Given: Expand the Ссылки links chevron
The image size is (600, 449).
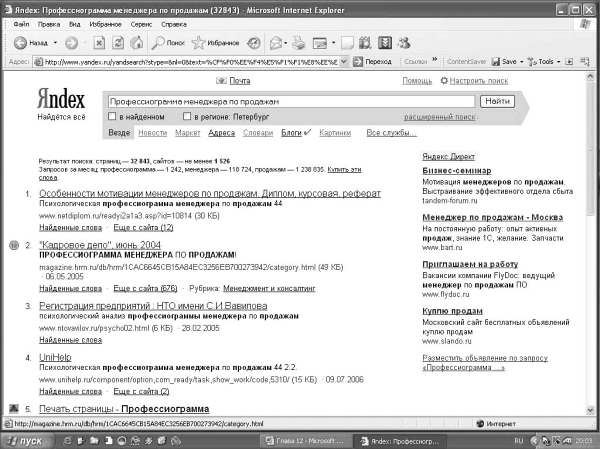Looking at the screenshot, I should [435, 59].
